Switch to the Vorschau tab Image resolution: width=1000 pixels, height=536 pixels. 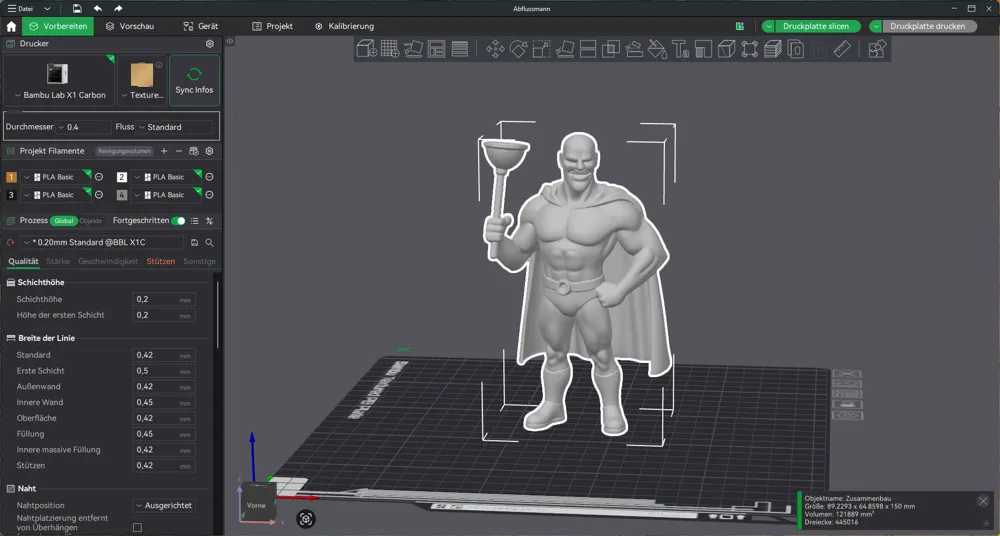coord(130,26)
